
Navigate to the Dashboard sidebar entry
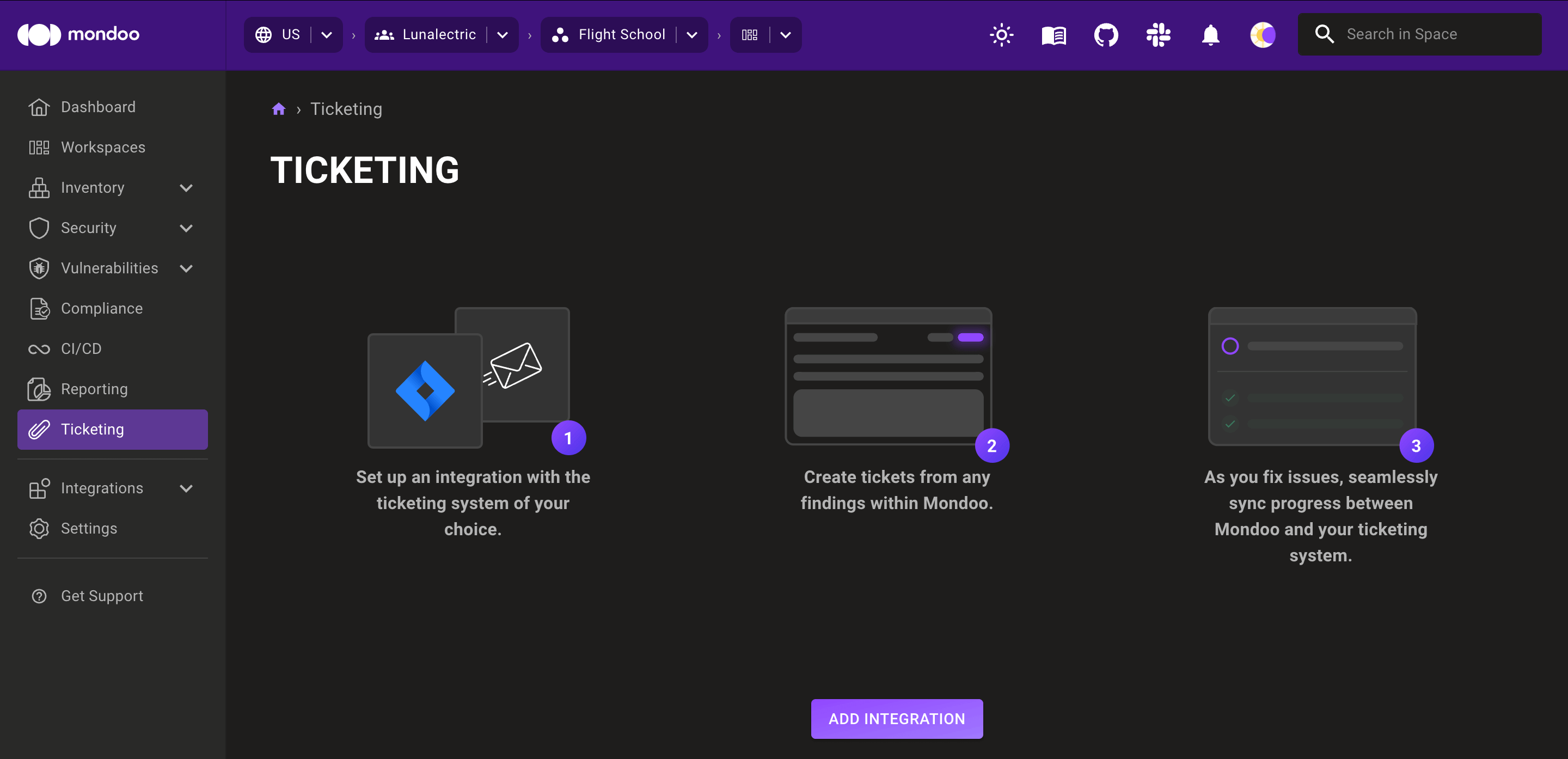[98, 107]
